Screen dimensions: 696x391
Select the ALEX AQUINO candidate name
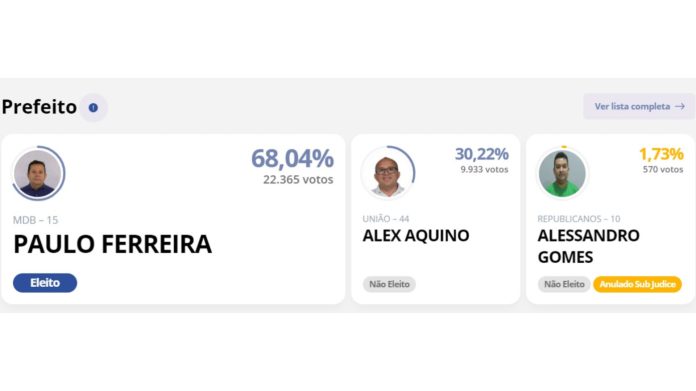(x=416, y=236)
